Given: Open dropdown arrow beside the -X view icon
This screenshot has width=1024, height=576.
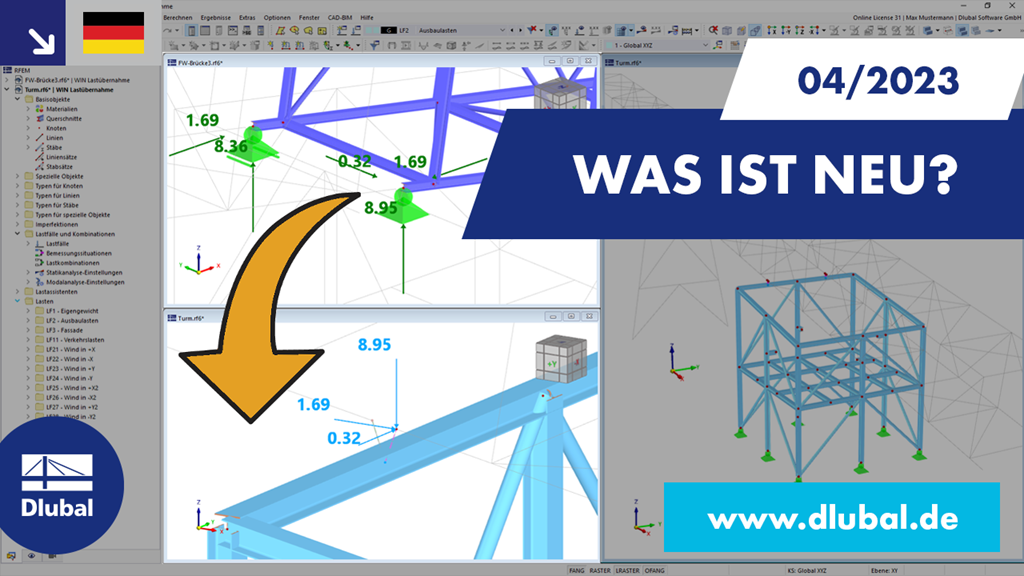Looking at the screenshot, I should point(824,30).
